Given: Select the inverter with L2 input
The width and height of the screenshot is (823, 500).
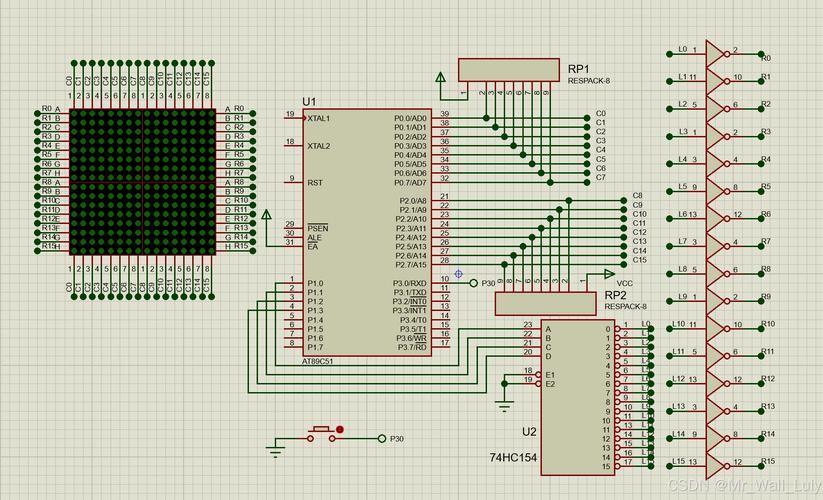Looking at the screenshot, I should point(717,109).
